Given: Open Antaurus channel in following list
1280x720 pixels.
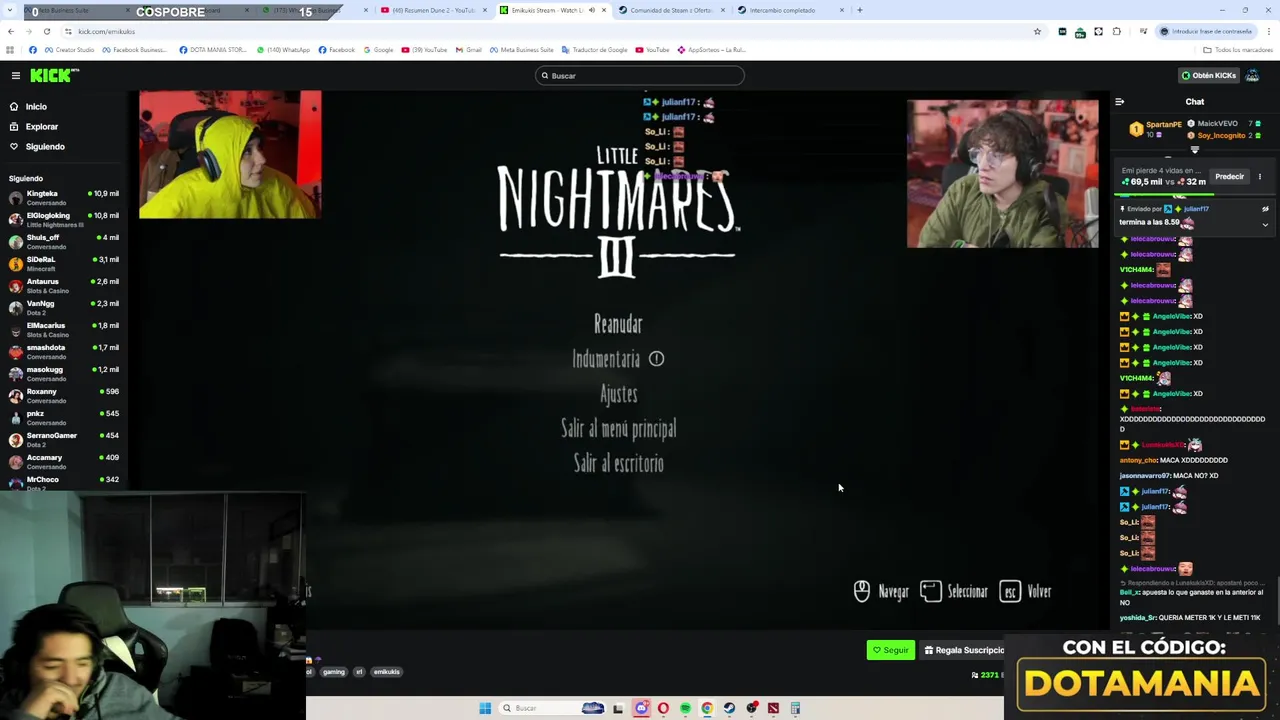Looking at the screenshot, I should click(x=63, y=285).
